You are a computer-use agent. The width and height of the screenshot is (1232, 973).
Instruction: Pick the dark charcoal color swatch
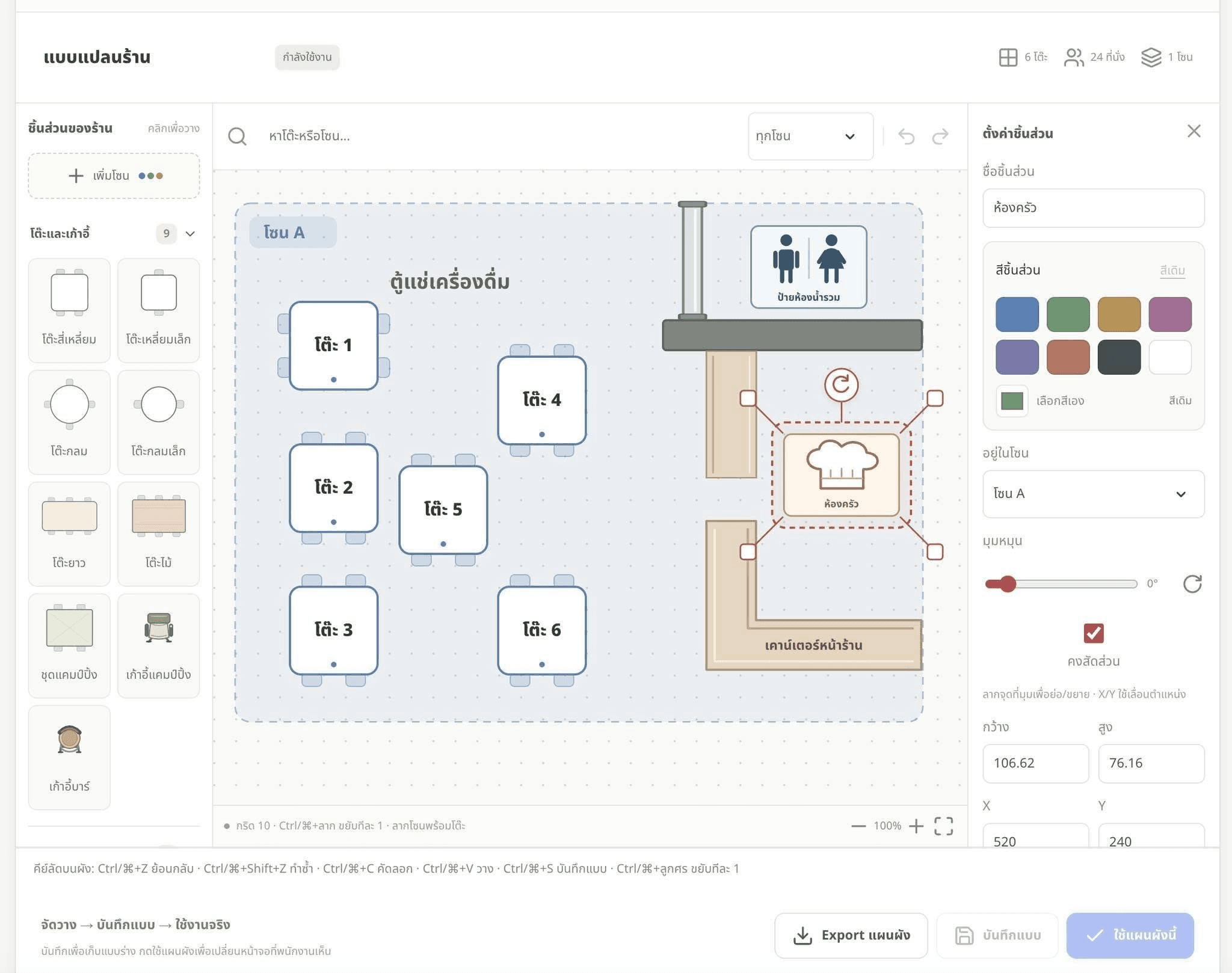point(1119,357)
